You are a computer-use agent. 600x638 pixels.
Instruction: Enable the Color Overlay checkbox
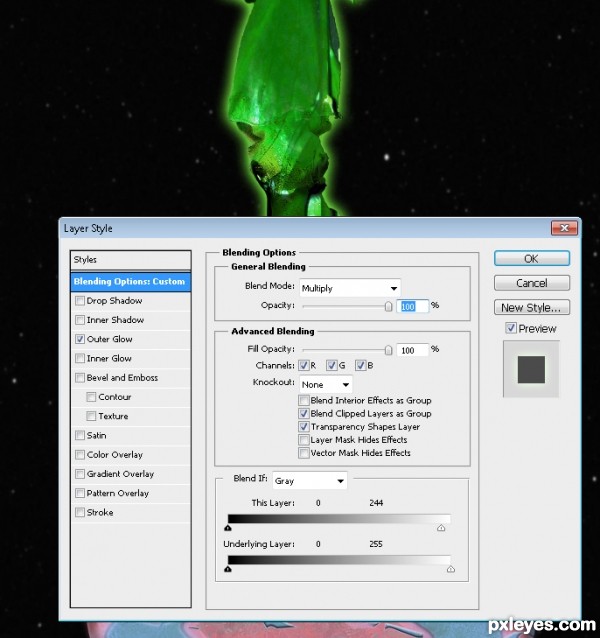80,454
